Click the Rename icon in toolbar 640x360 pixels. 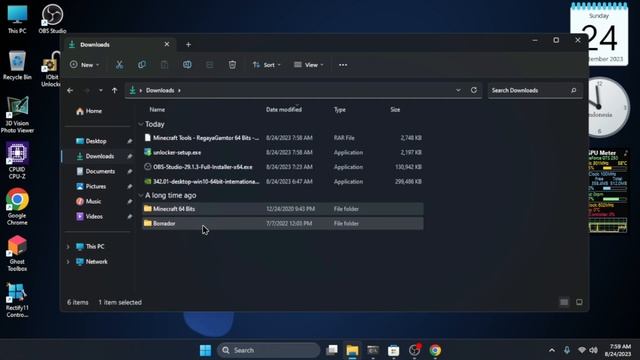click(187, 64)
